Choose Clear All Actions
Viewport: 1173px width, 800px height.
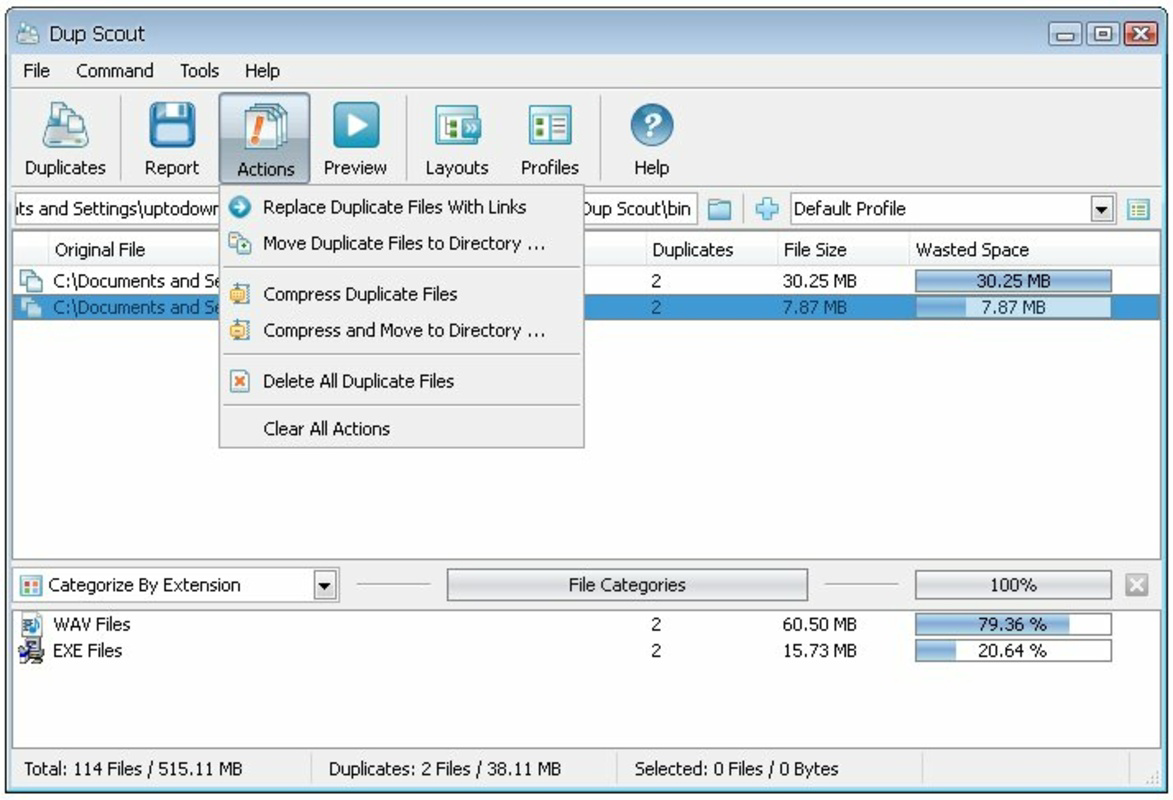tap(402, 428)
